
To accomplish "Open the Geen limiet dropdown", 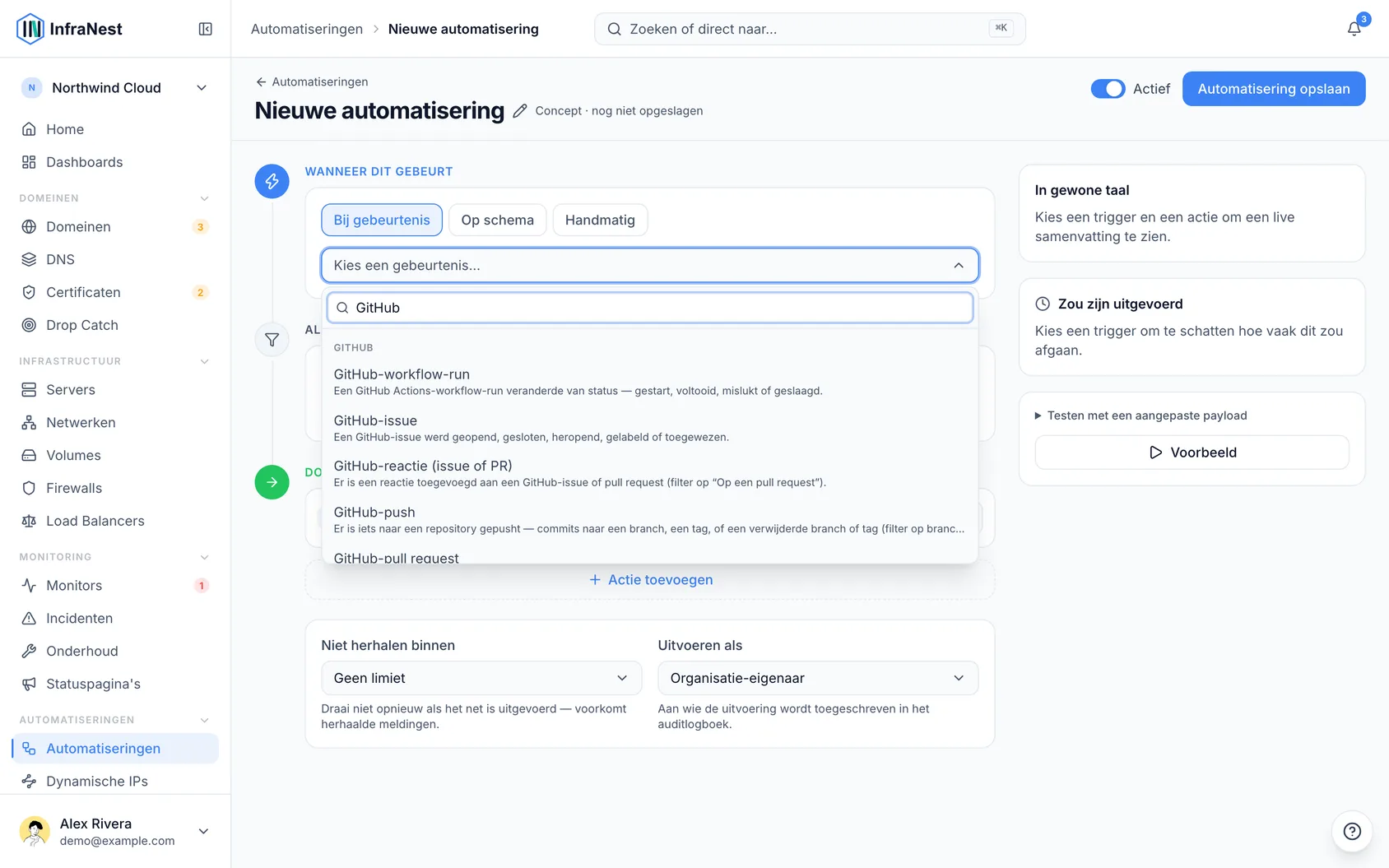I will (x=481, y=678).
